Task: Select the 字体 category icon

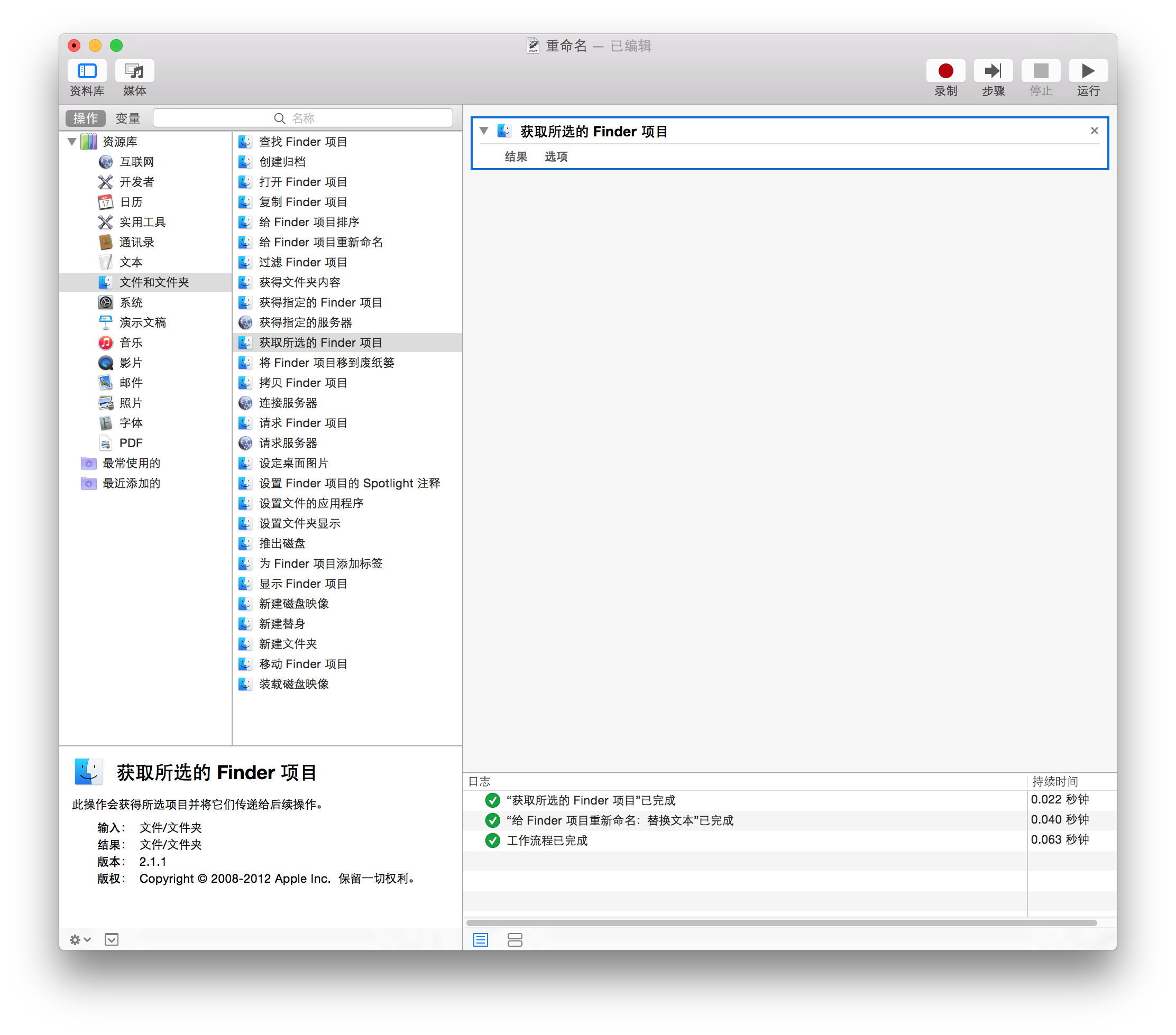Action: click(105, 423)
